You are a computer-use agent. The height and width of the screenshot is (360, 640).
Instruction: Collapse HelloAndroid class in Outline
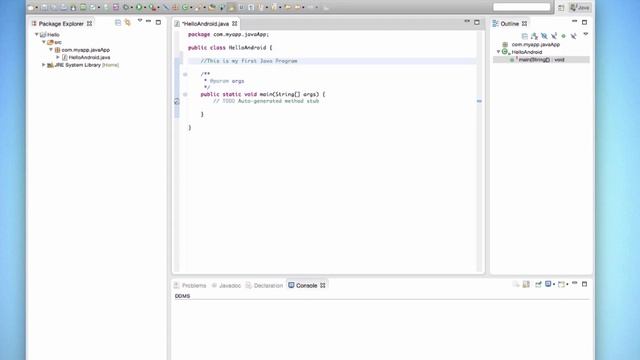tap(498, 52)
